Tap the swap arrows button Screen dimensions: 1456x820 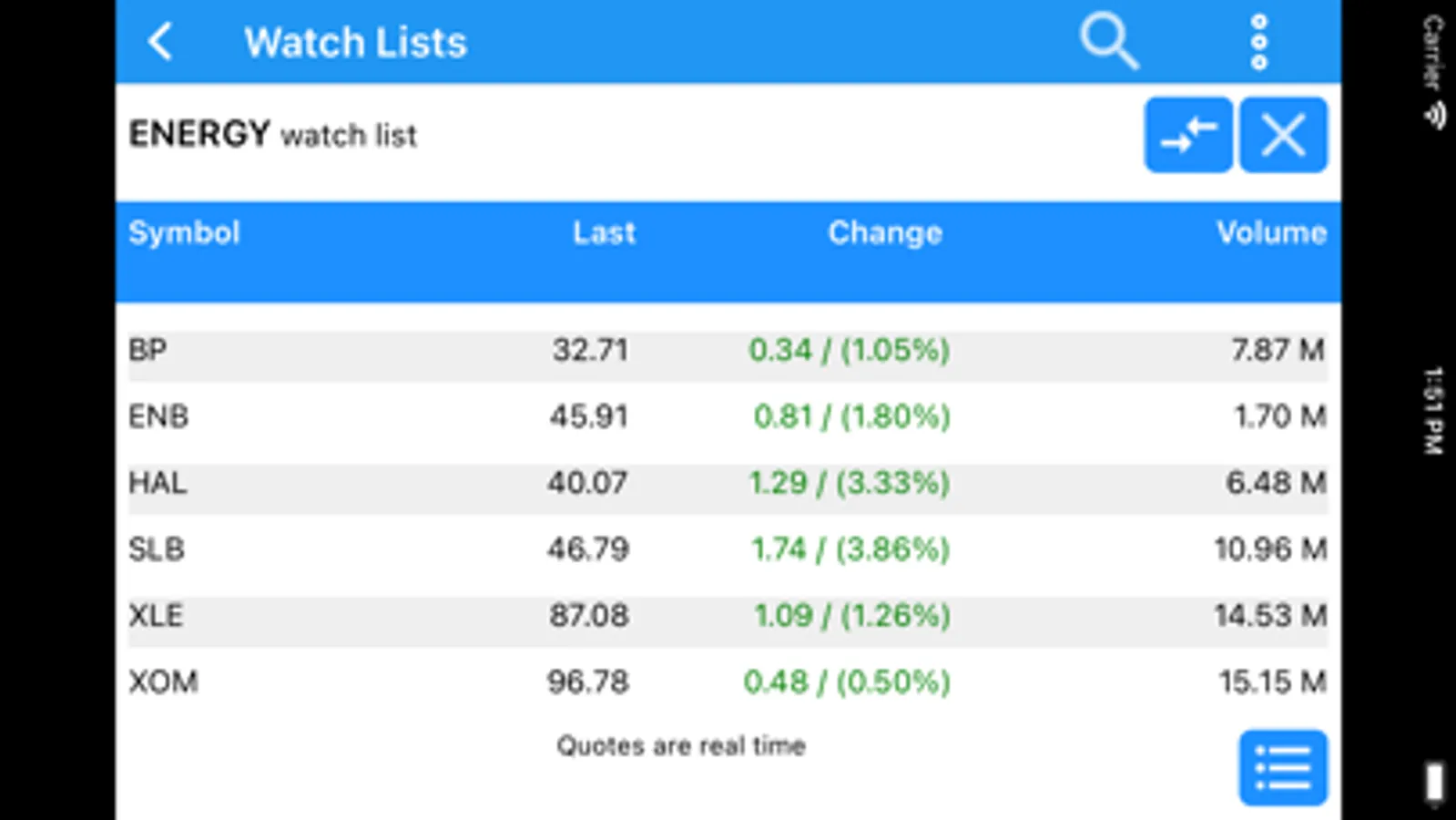(x=1188, y=136)
